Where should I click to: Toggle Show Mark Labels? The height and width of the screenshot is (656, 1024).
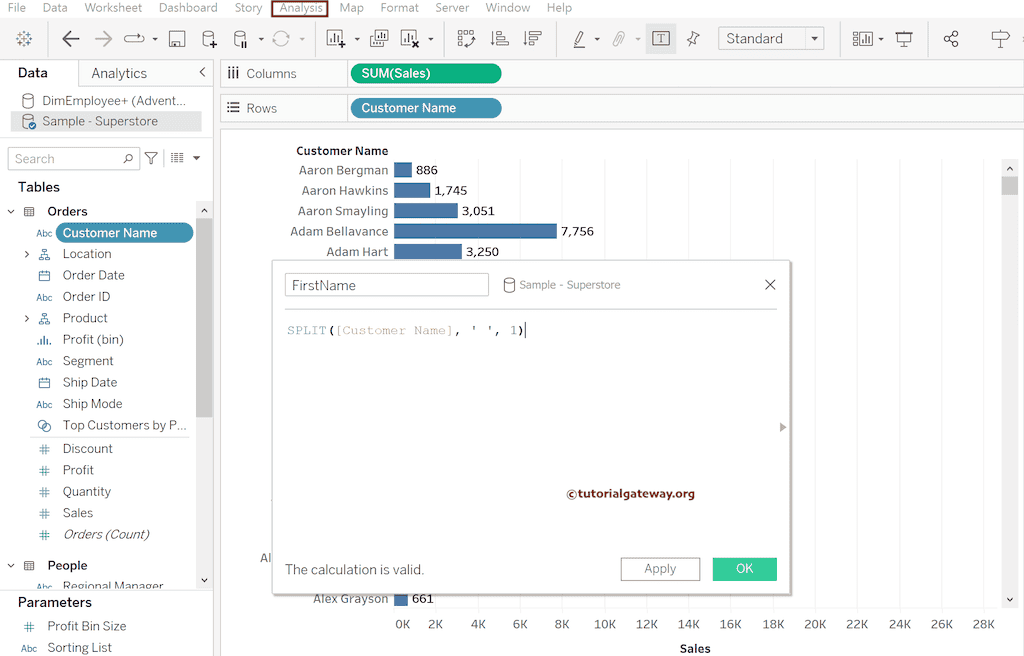tap(661, 39)
